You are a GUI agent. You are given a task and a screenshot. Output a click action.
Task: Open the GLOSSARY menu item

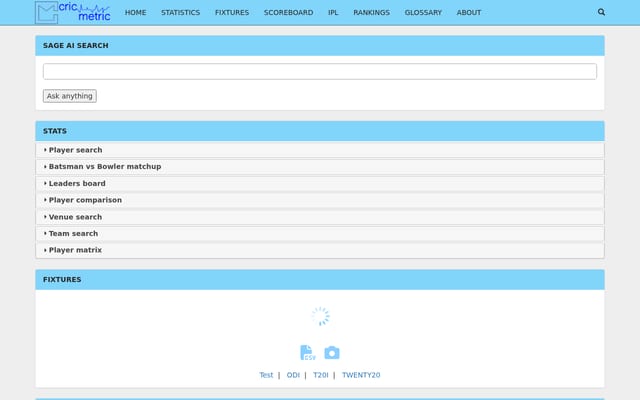coord(423,13)
